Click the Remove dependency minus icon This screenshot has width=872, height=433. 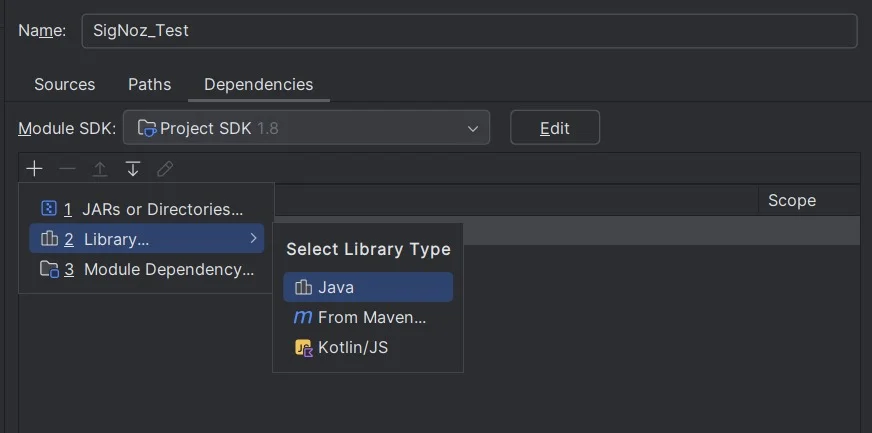67,169
